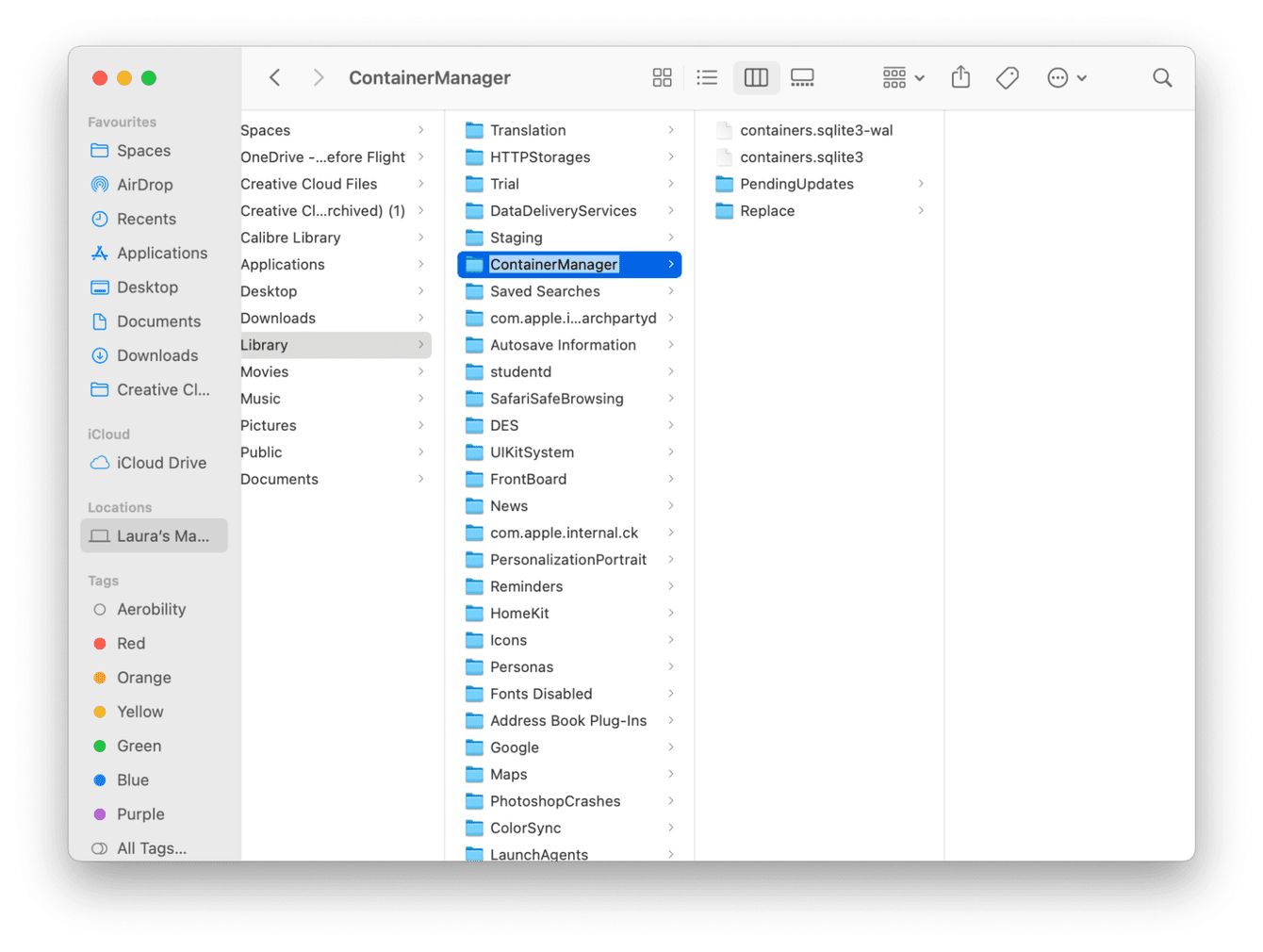Select Laura's Mac under Locations
The image size is (1263, 952).
tap(154, 535)
